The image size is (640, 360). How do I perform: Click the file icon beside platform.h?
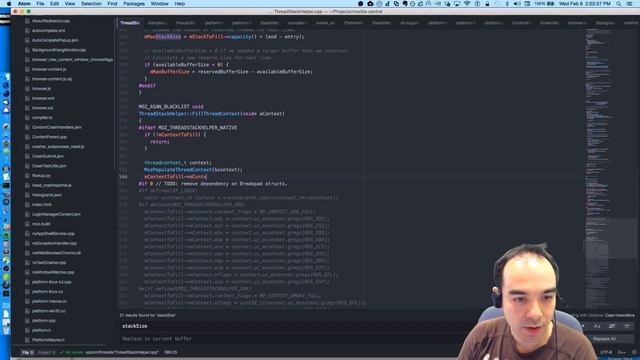(x=27, y=330)
